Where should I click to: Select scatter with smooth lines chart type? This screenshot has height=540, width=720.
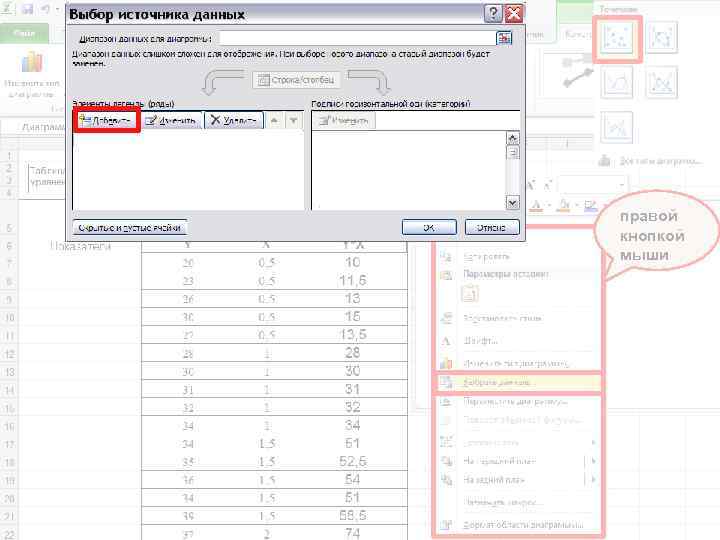click(617, 82)
